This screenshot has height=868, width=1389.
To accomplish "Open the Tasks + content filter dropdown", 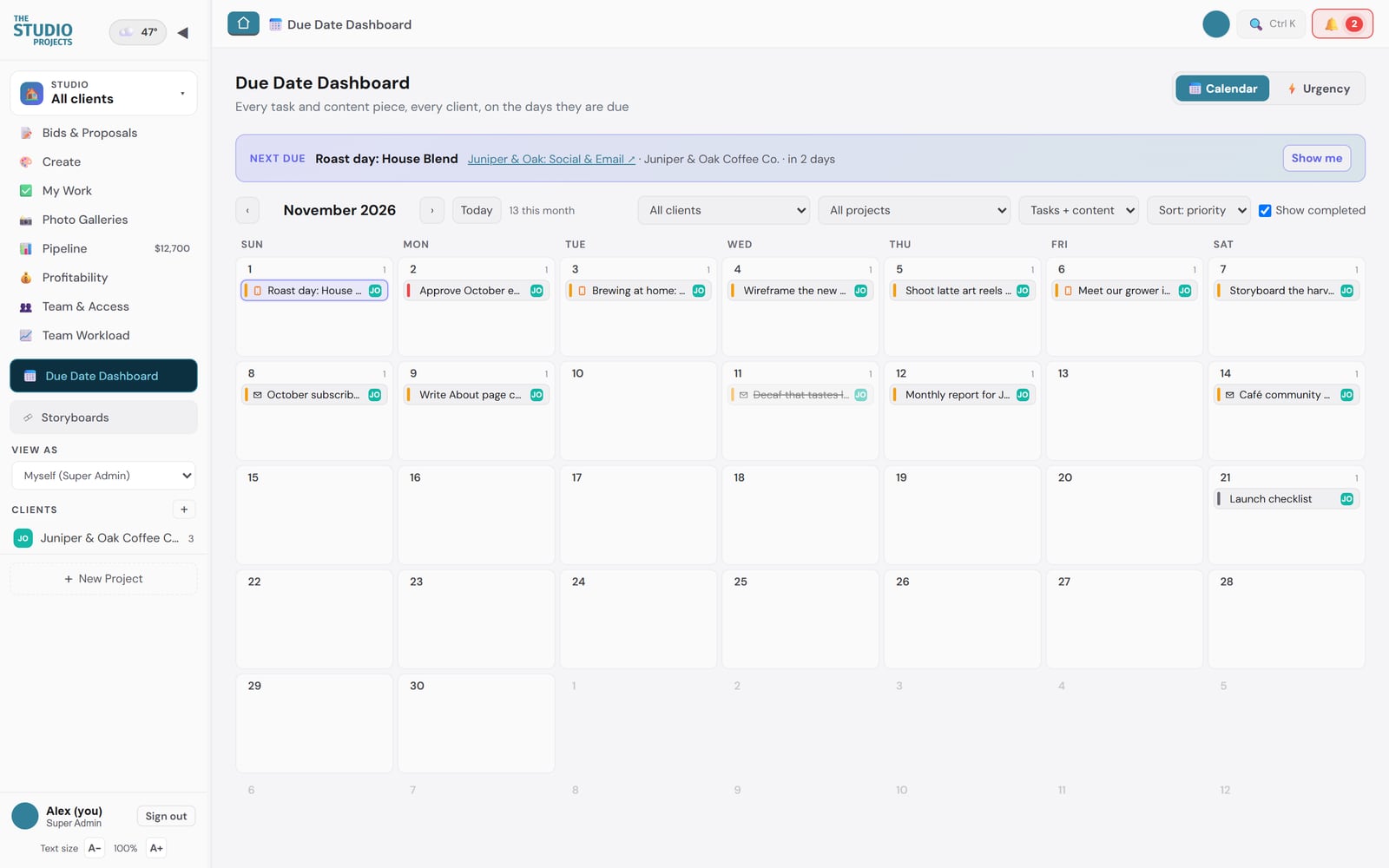I will click(1078, 210).
